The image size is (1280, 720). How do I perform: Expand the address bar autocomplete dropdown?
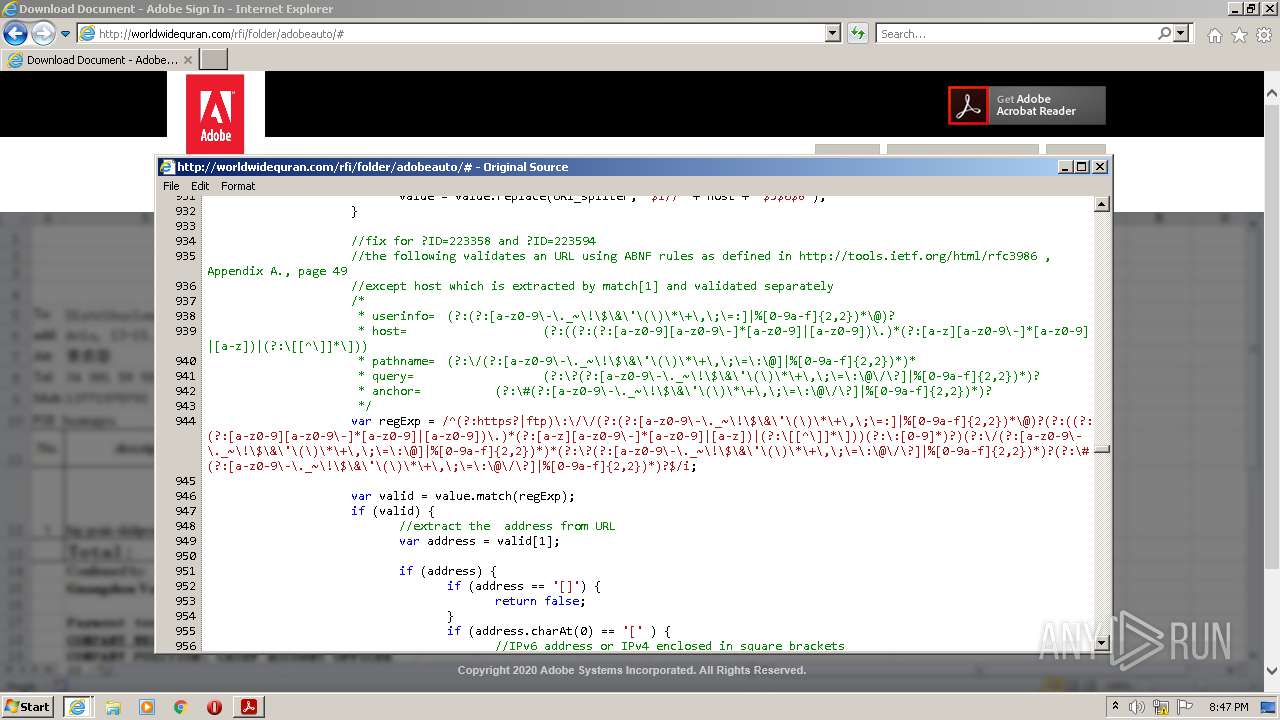point(833,34)
